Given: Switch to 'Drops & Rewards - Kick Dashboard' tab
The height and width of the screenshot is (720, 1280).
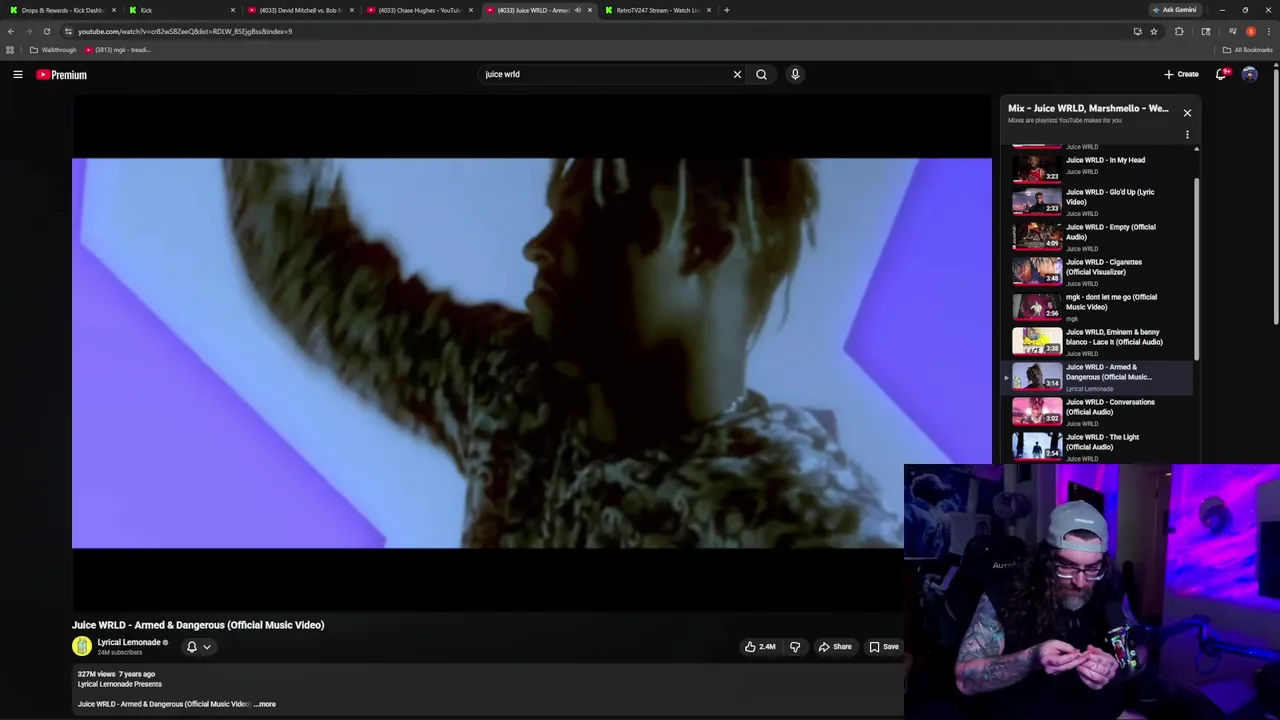Looking at the screenshot, I should coord(62,10).
